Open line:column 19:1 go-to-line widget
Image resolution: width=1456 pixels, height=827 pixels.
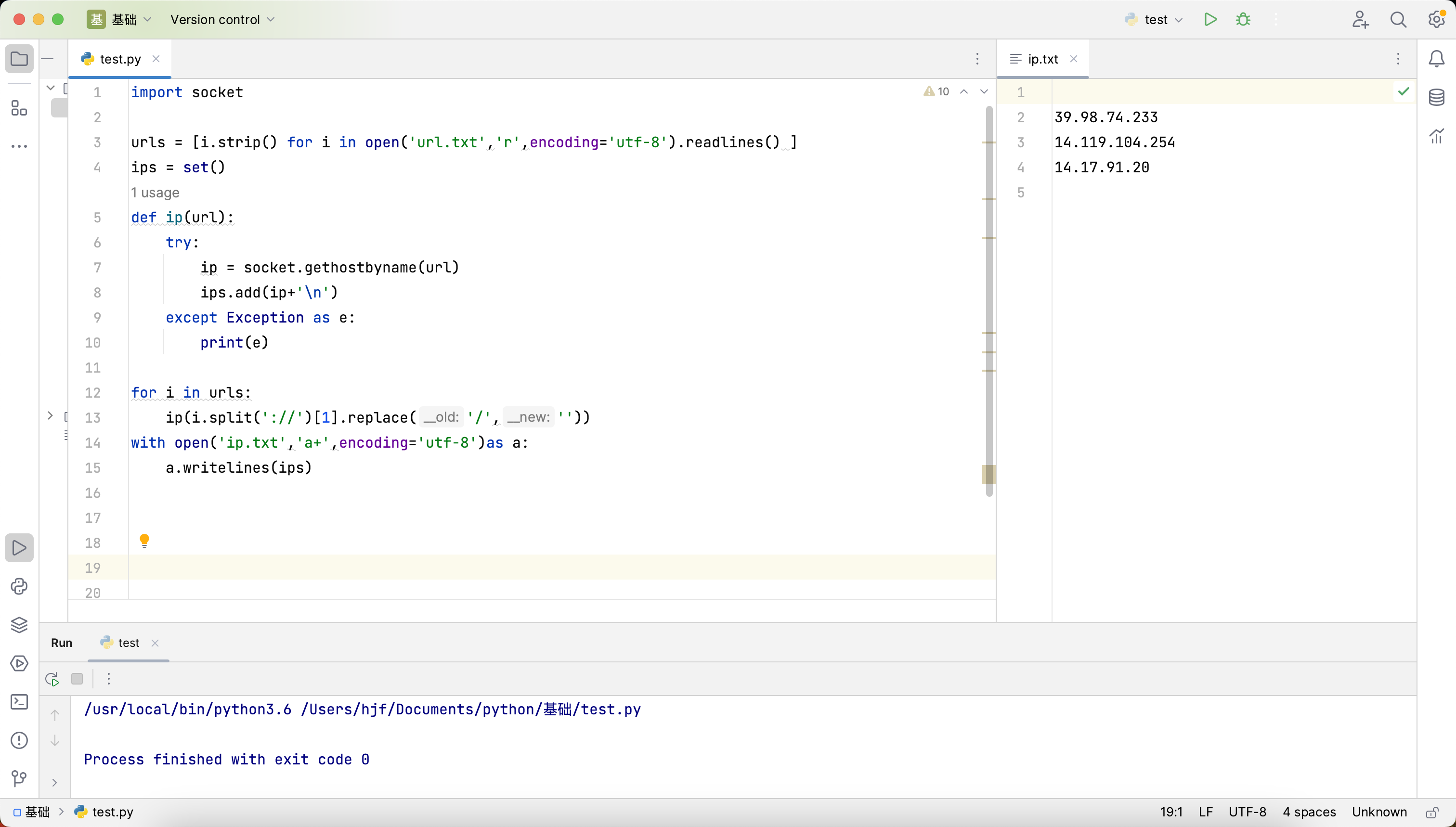1171,812
